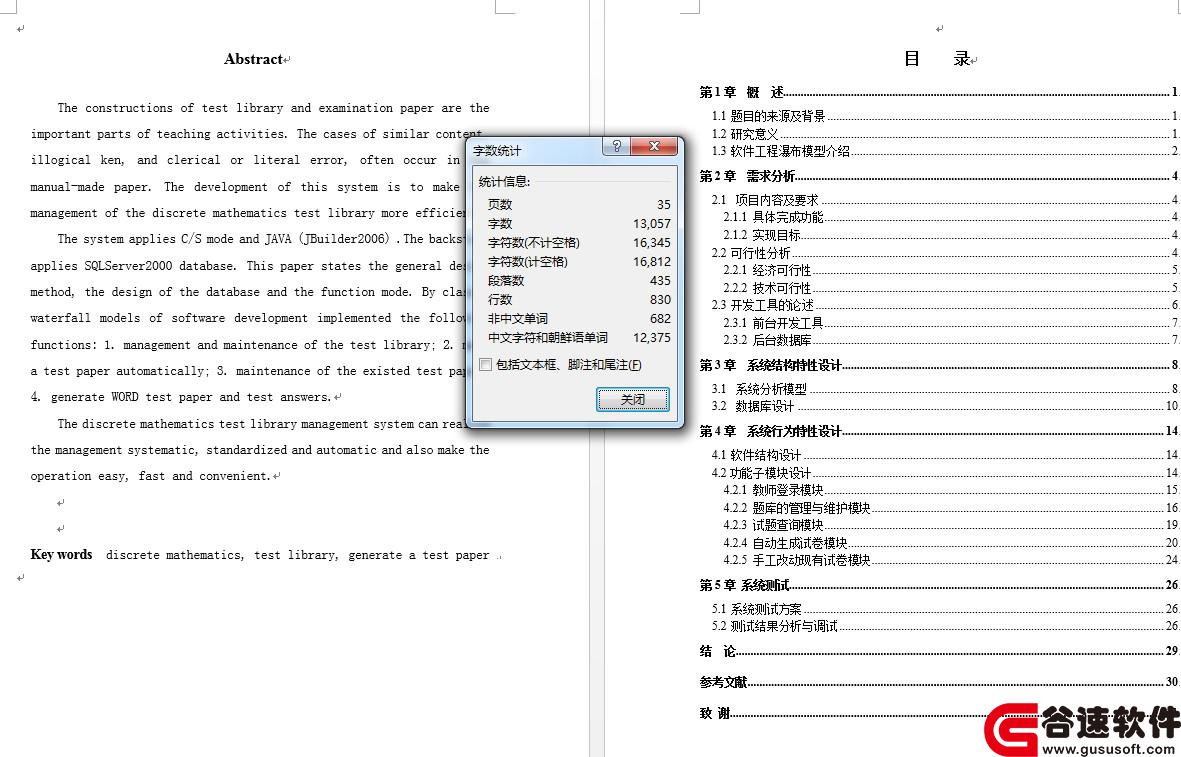Select TOC entry 2.1.1 具体完成功能
The width and height of the screenshot is (1181, 757).
(951, 217)
